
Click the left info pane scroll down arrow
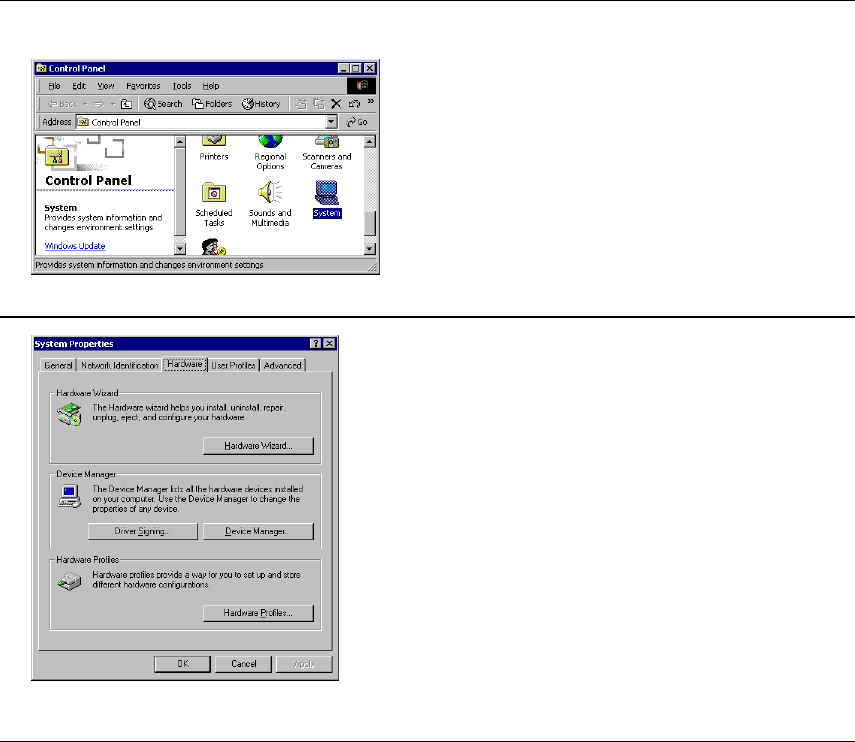(x=180, y=249)
